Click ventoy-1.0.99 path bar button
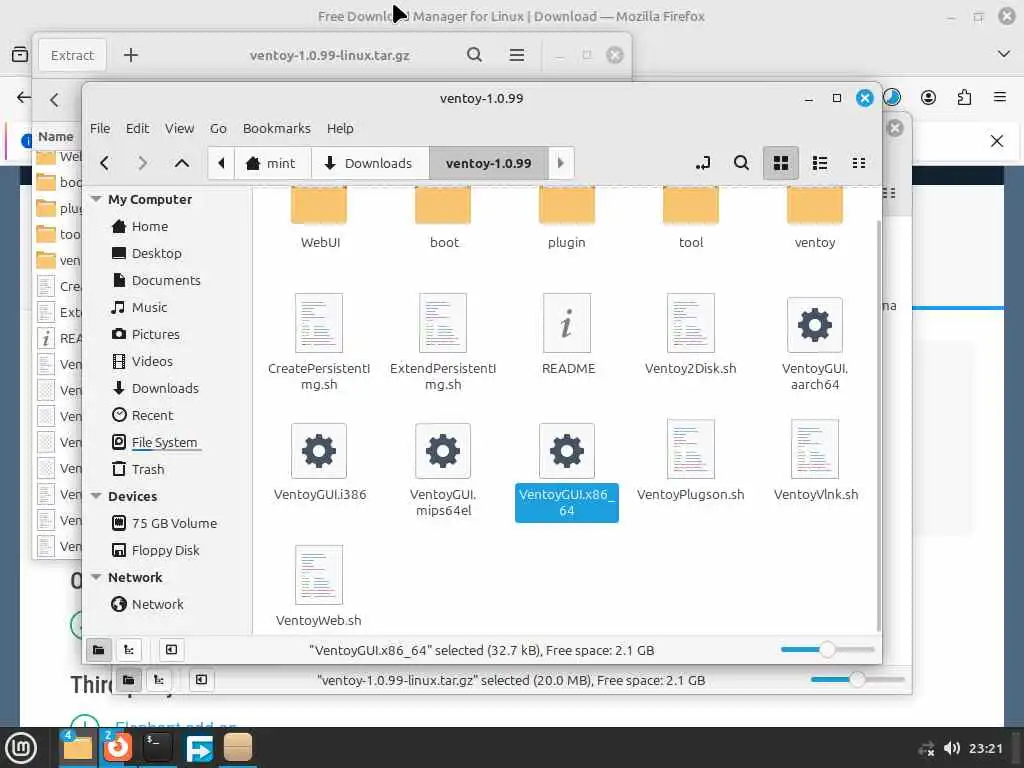This screenshot has height=768, width=1024. (488, 163)
